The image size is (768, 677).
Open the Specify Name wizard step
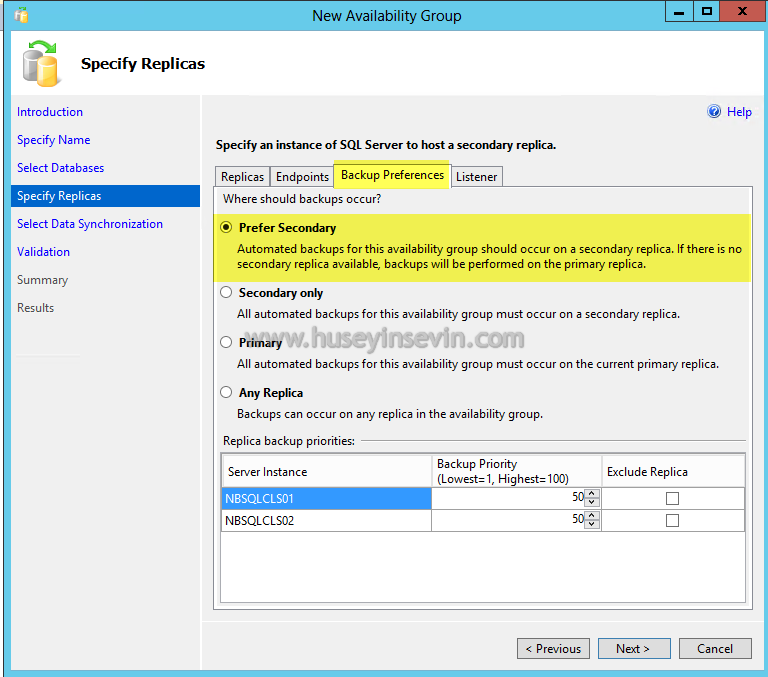(54, 140)
